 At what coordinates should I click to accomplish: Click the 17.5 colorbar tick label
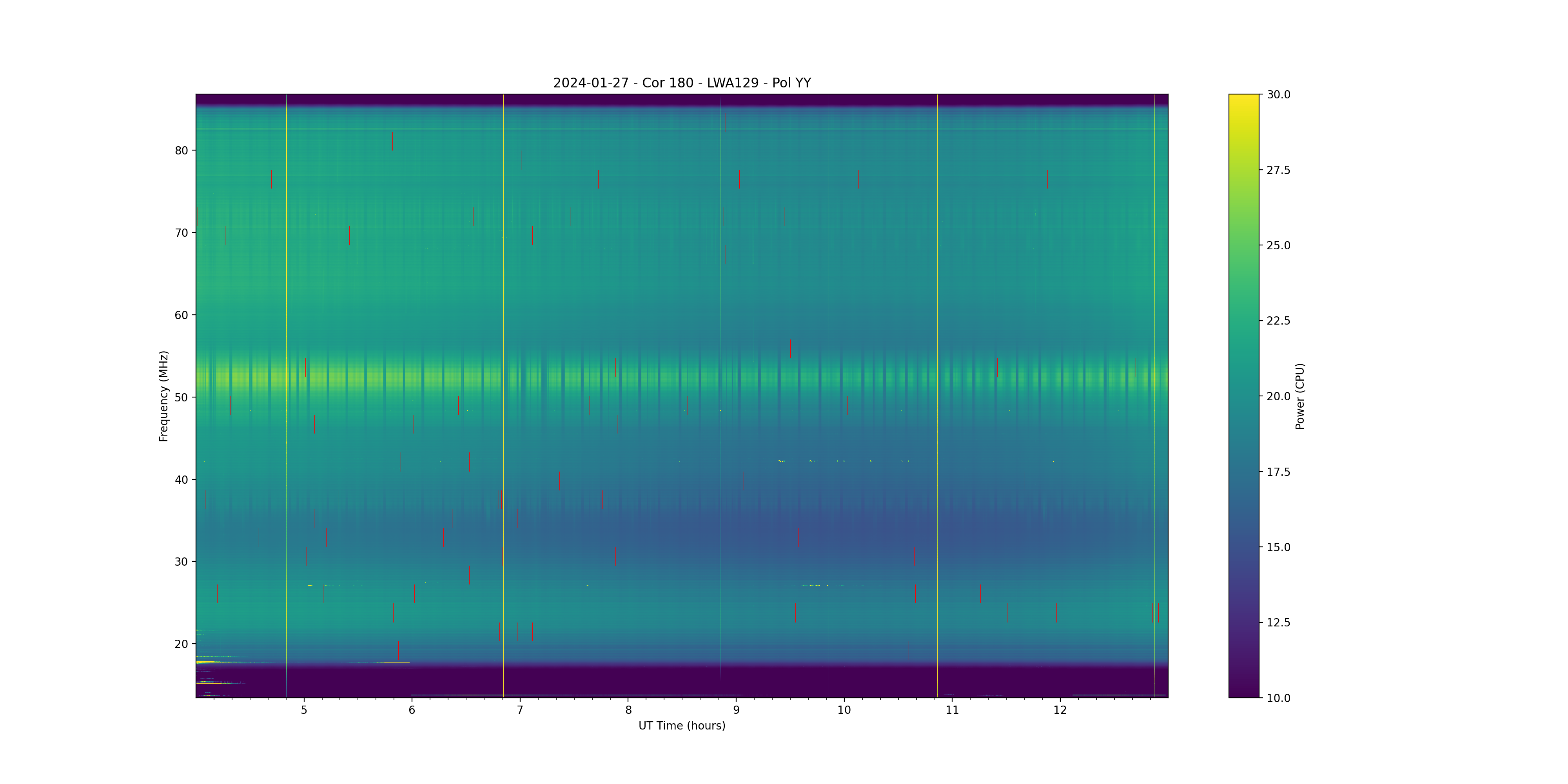coord(1278,472)
